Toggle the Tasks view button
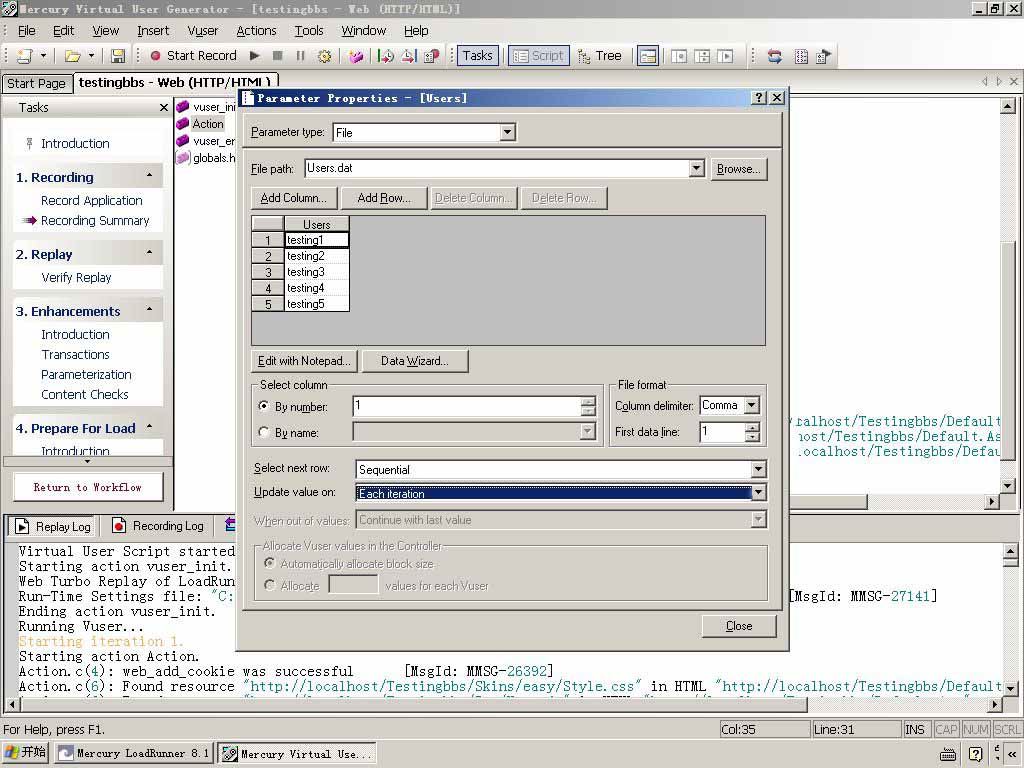Viewport: 1024px width, 768px height. click(478, 56)
